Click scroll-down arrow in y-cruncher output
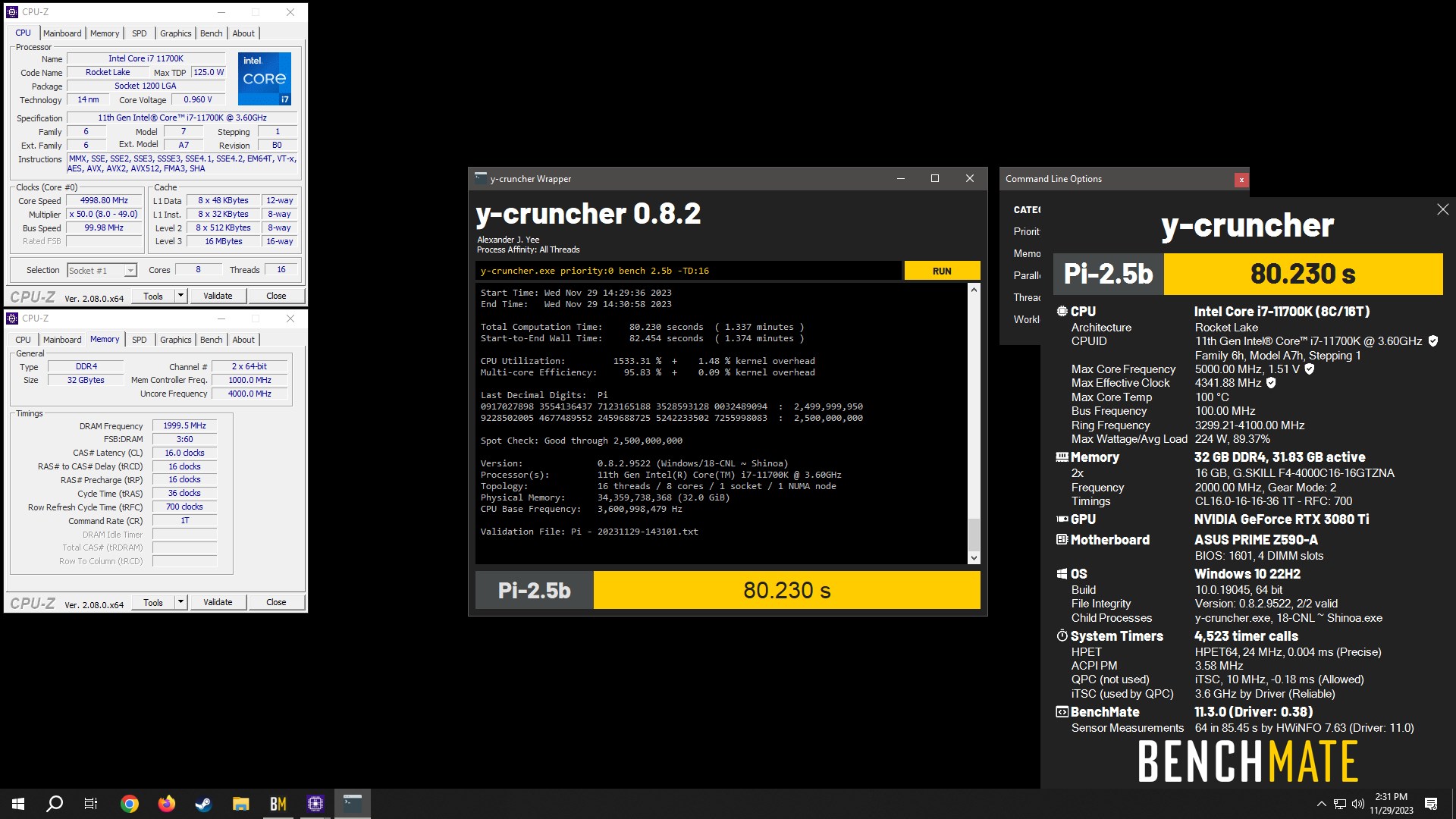 coord(974,558)
